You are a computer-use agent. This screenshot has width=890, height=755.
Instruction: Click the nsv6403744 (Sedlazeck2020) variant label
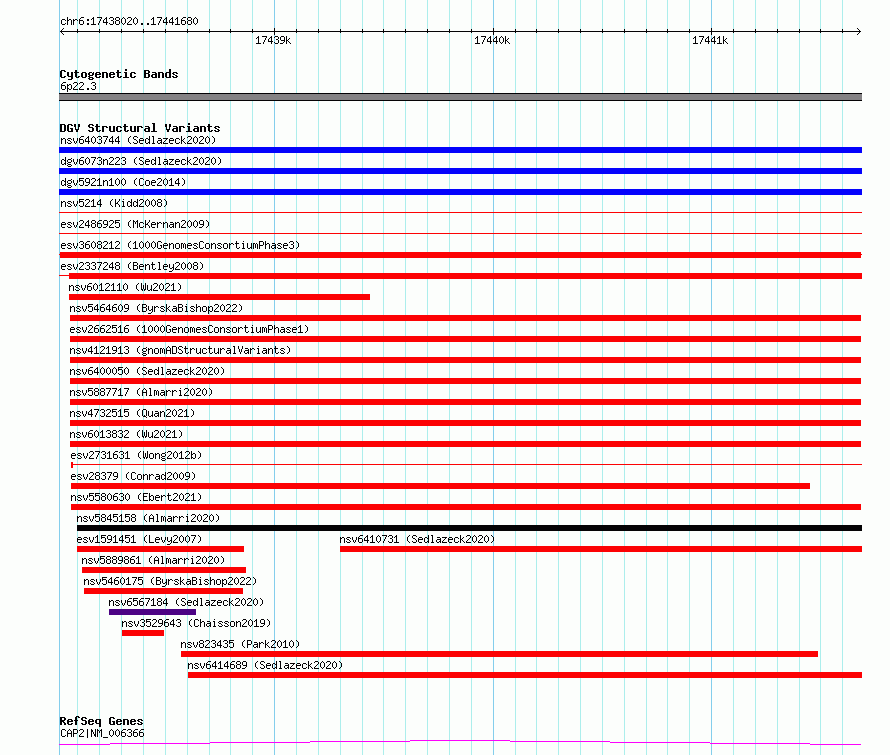click(x=138, y=140)
